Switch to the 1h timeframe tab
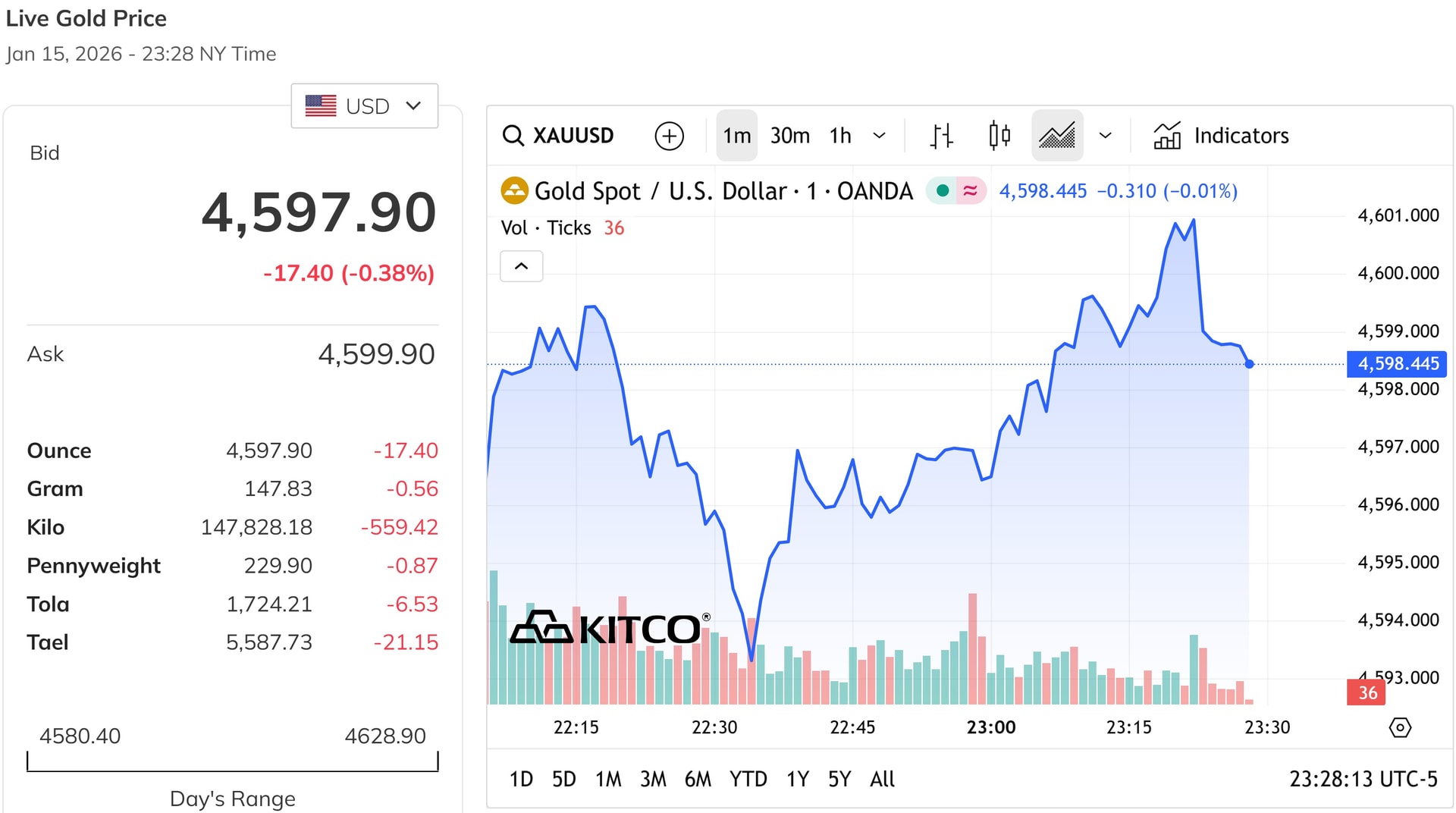 tap(839, 135)
